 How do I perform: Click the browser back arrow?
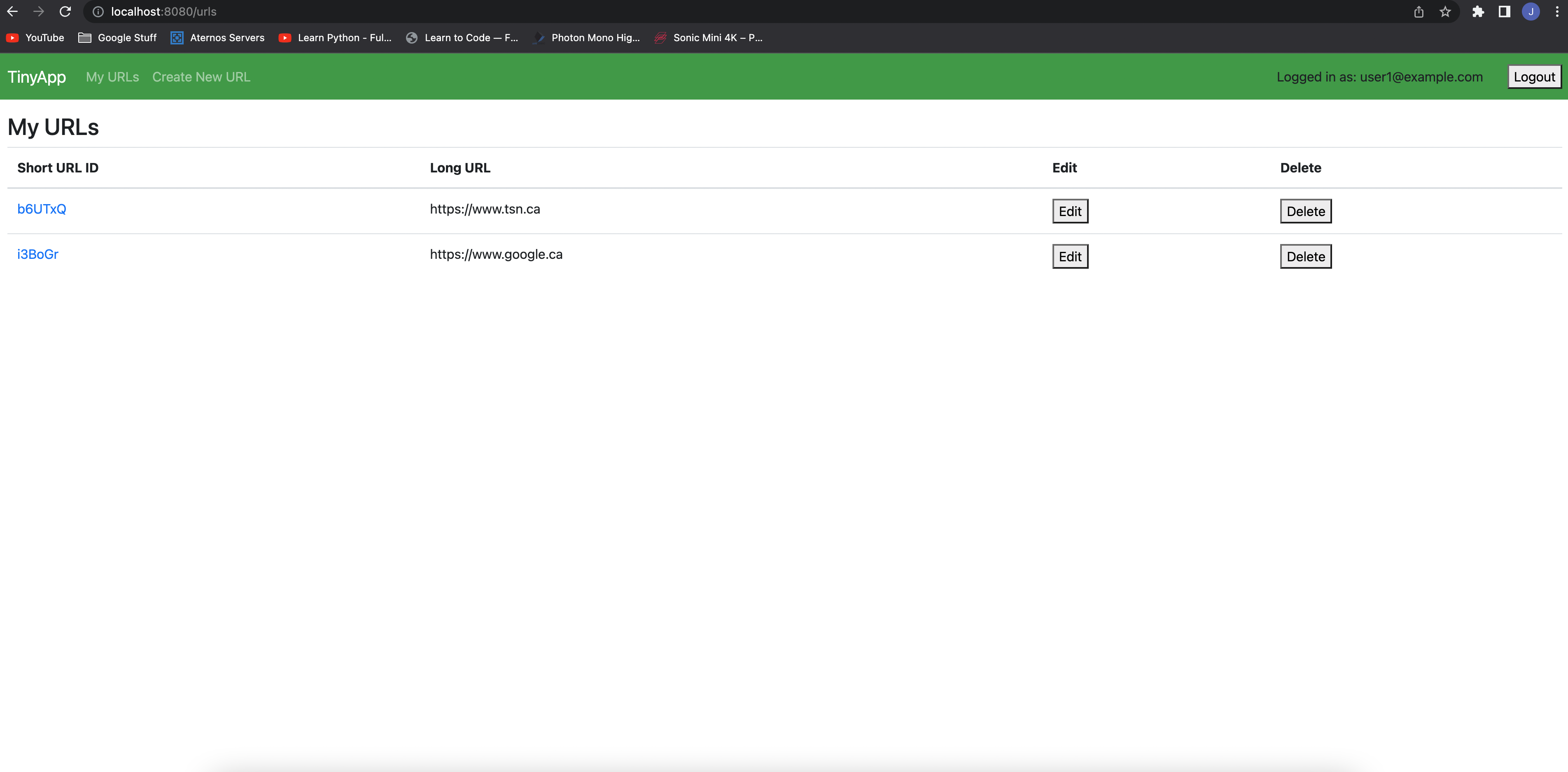click(12, 12)
